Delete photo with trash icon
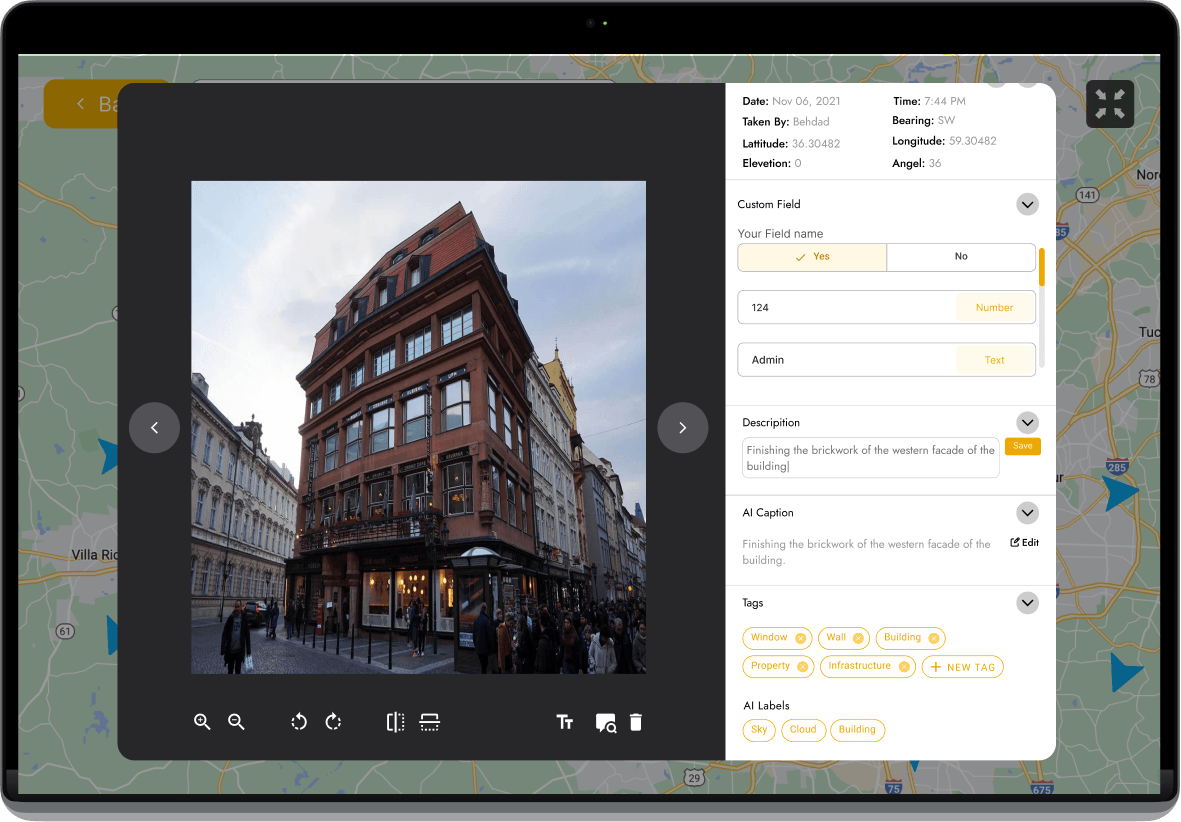 636,722
